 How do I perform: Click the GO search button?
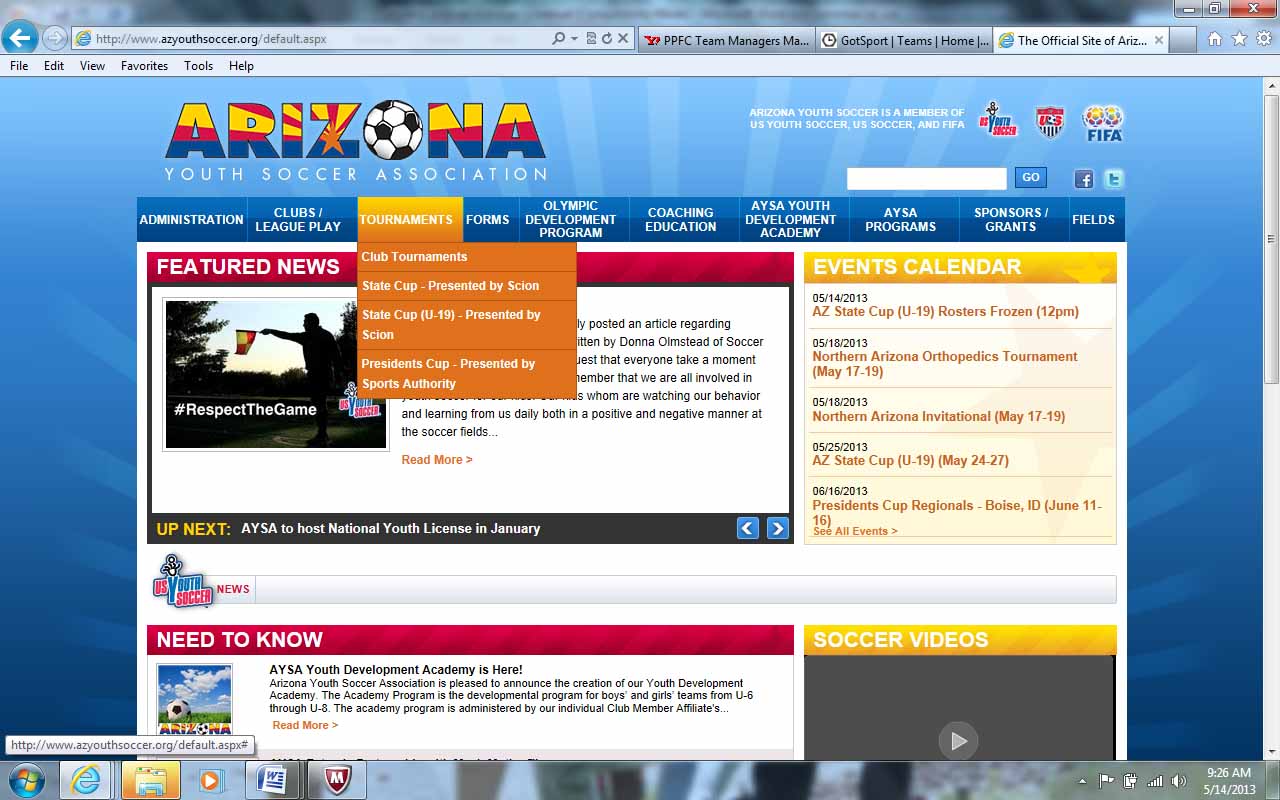pos(1030,177)
